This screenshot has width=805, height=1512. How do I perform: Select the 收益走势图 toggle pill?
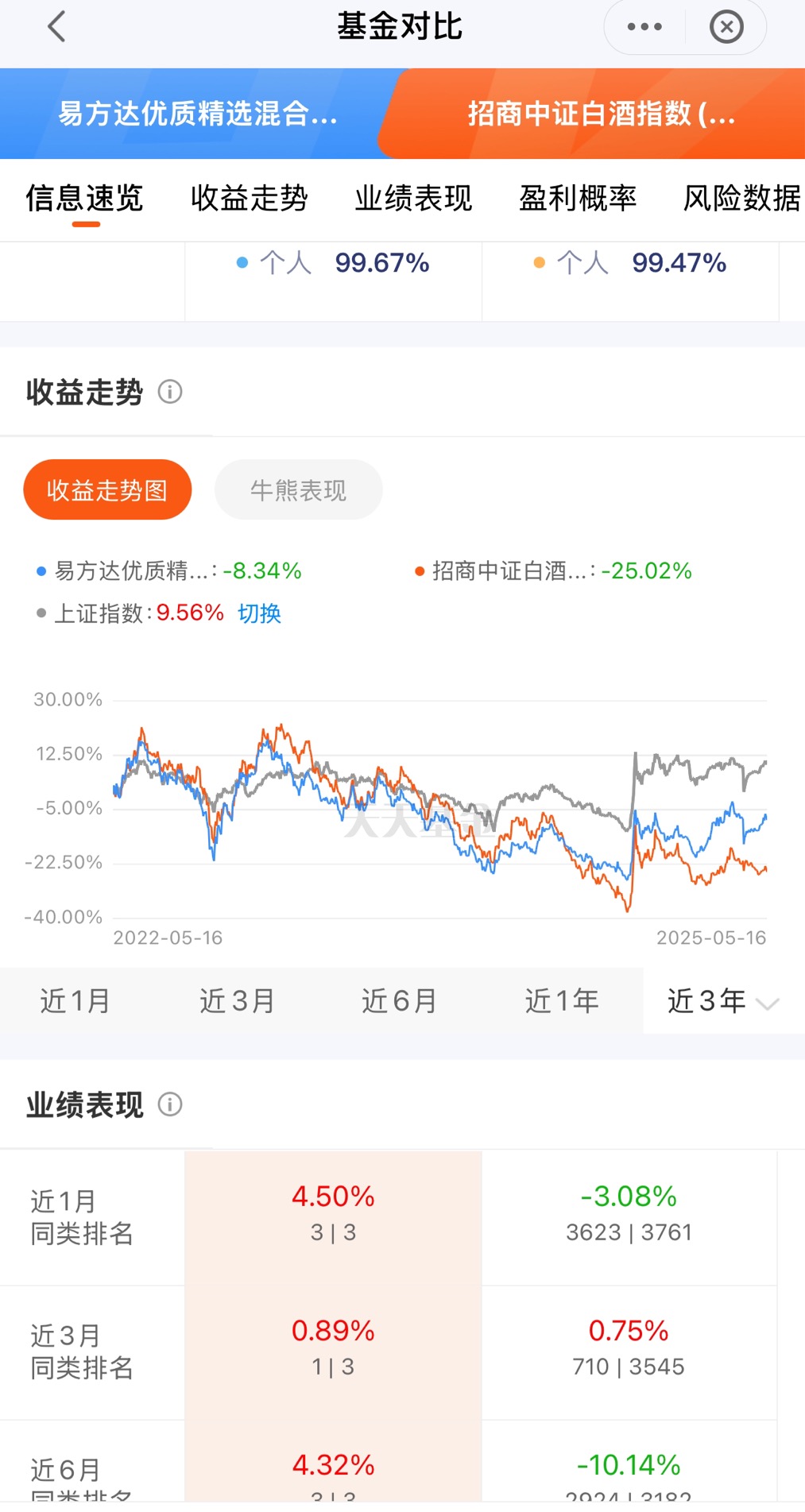click(x=107, y=490)
